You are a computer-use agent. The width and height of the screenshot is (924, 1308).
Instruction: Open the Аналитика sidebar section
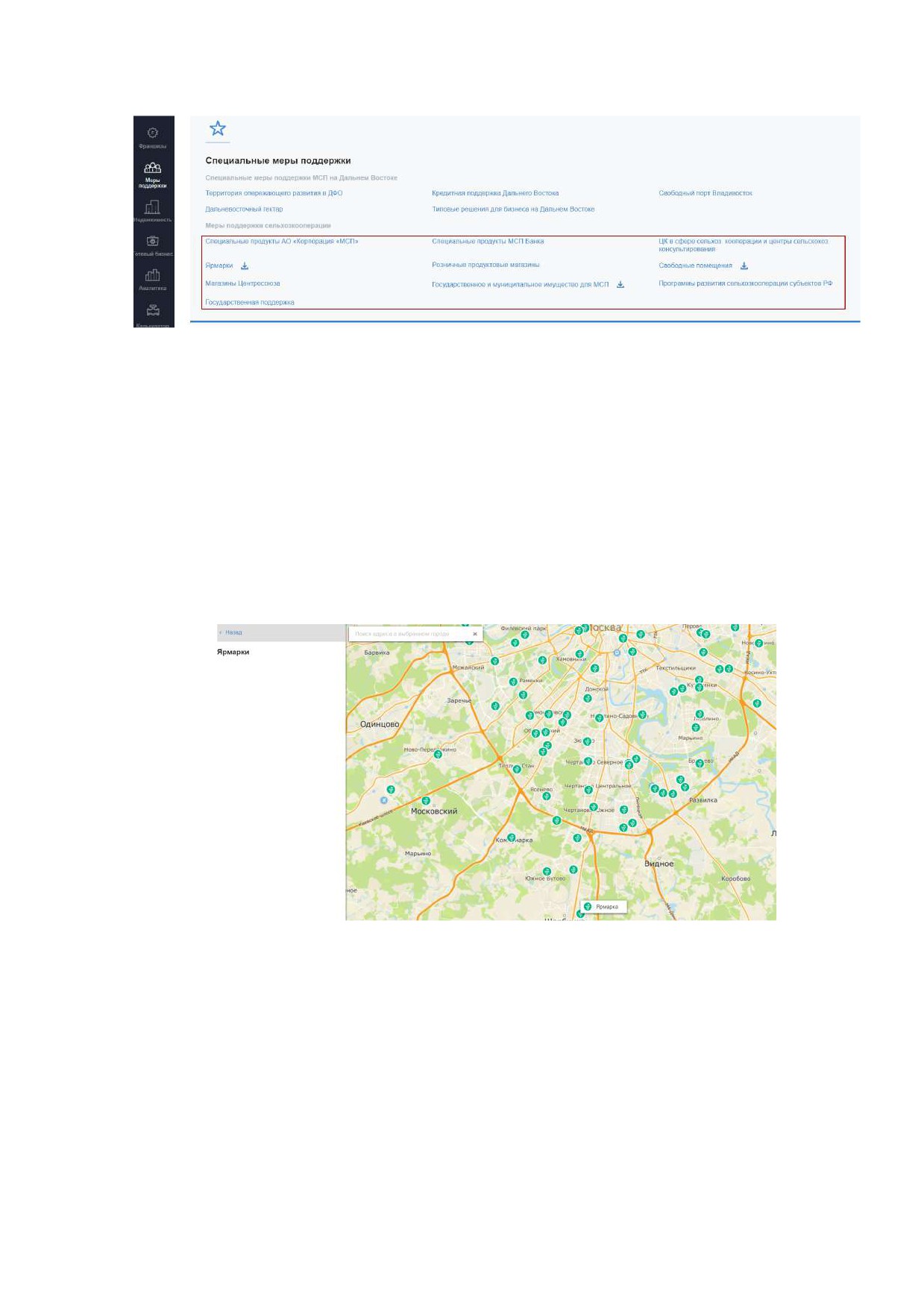(152, 280)
